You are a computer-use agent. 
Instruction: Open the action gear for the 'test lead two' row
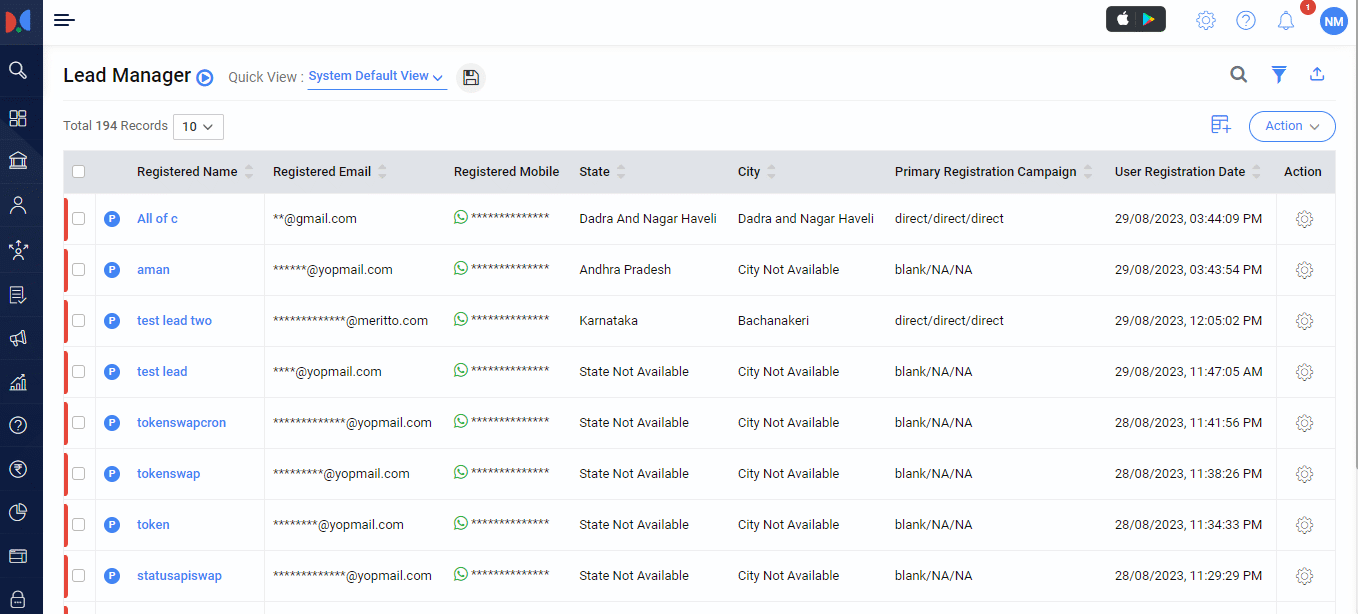coord(1304,320)
